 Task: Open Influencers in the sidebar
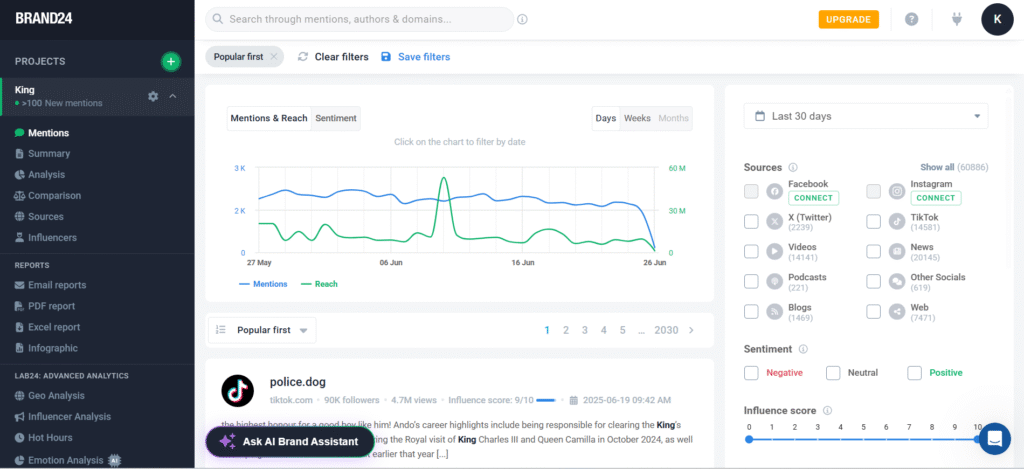point(52,238)
